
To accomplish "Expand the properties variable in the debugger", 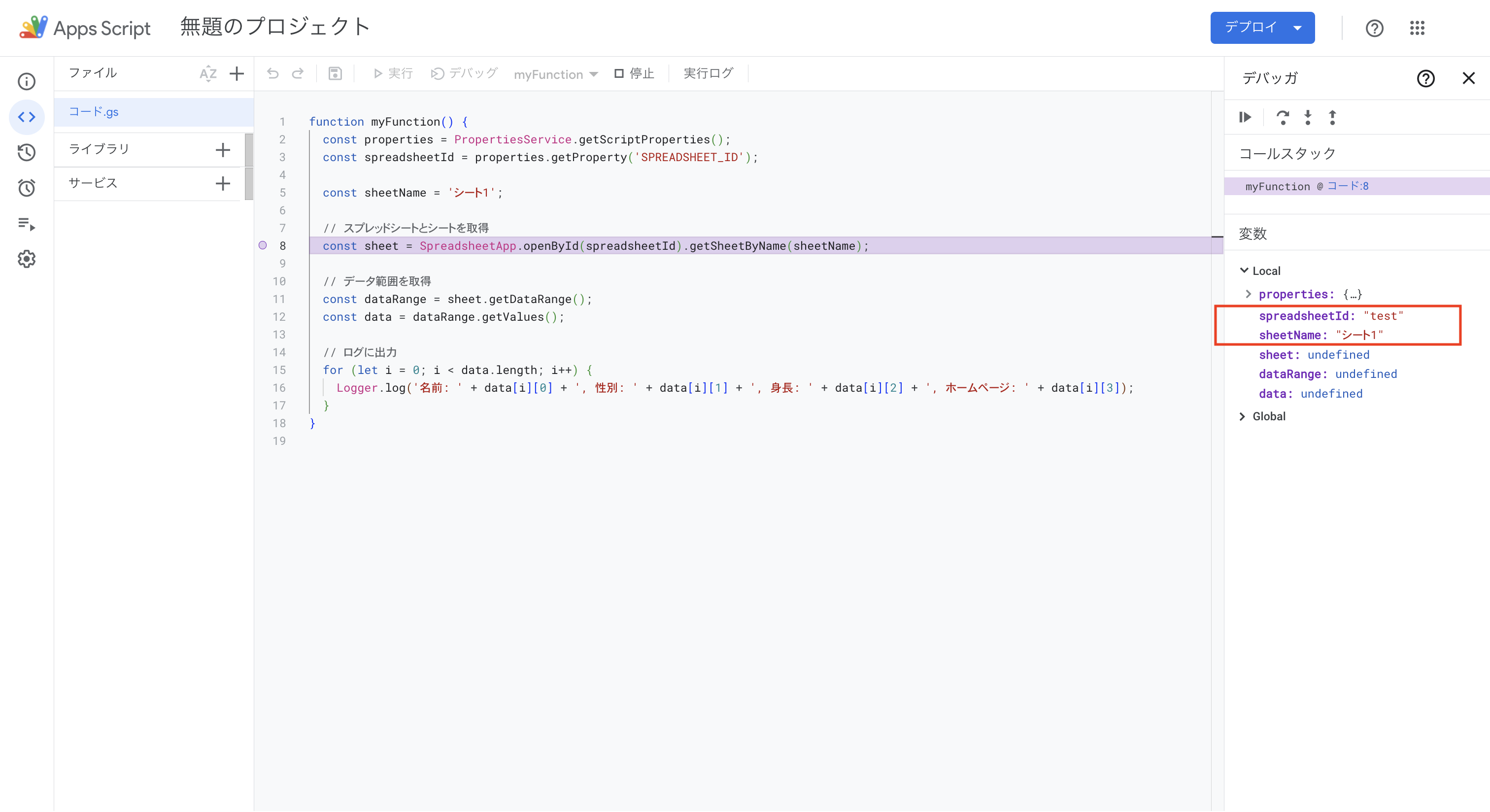I will (x=1248, y=294).
